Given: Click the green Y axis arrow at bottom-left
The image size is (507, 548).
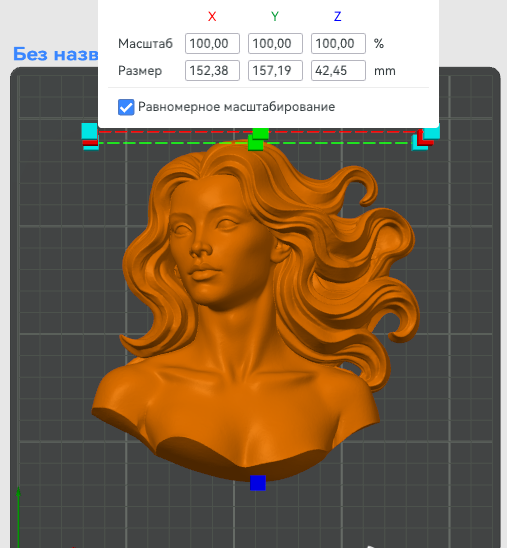Looking at the screenshot, I should pyautogui.click(x=18, y=517).
